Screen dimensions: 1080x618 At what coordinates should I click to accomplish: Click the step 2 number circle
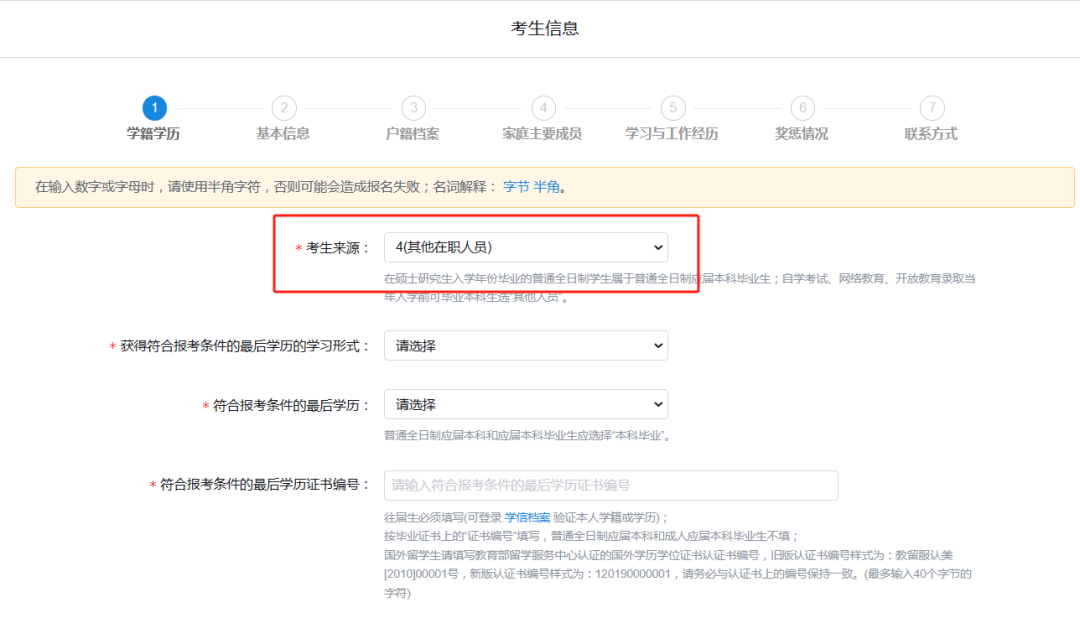pyautogui.click(x=283, y=108)
